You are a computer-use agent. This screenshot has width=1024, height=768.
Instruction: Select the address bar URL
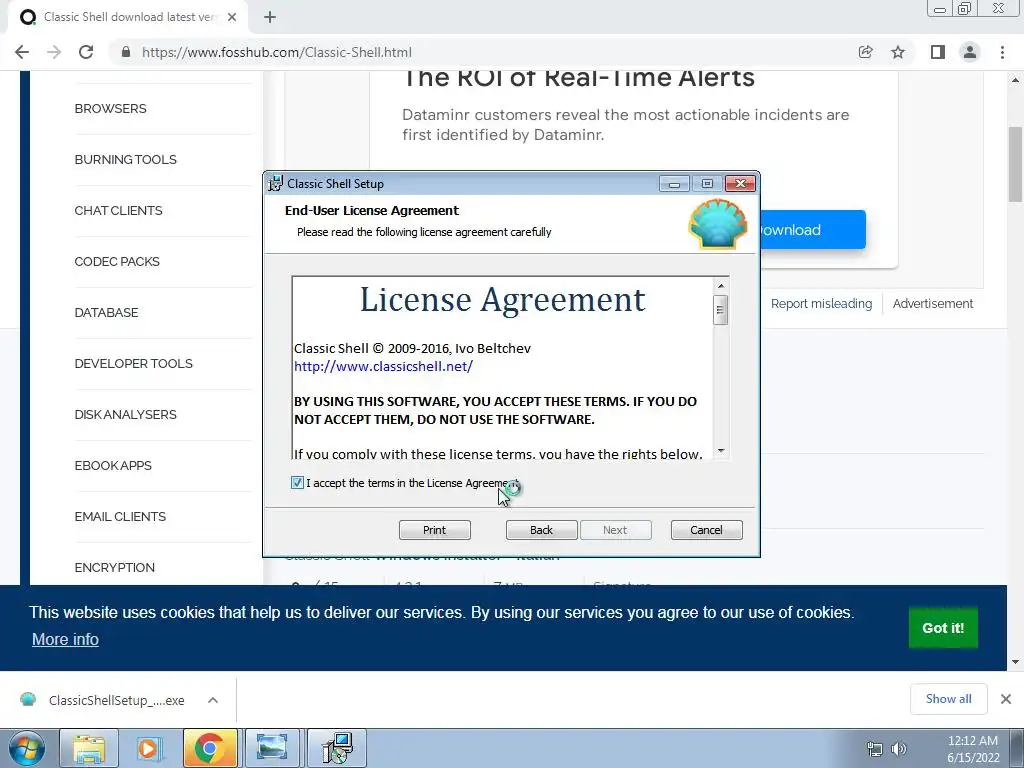[277, 52]
